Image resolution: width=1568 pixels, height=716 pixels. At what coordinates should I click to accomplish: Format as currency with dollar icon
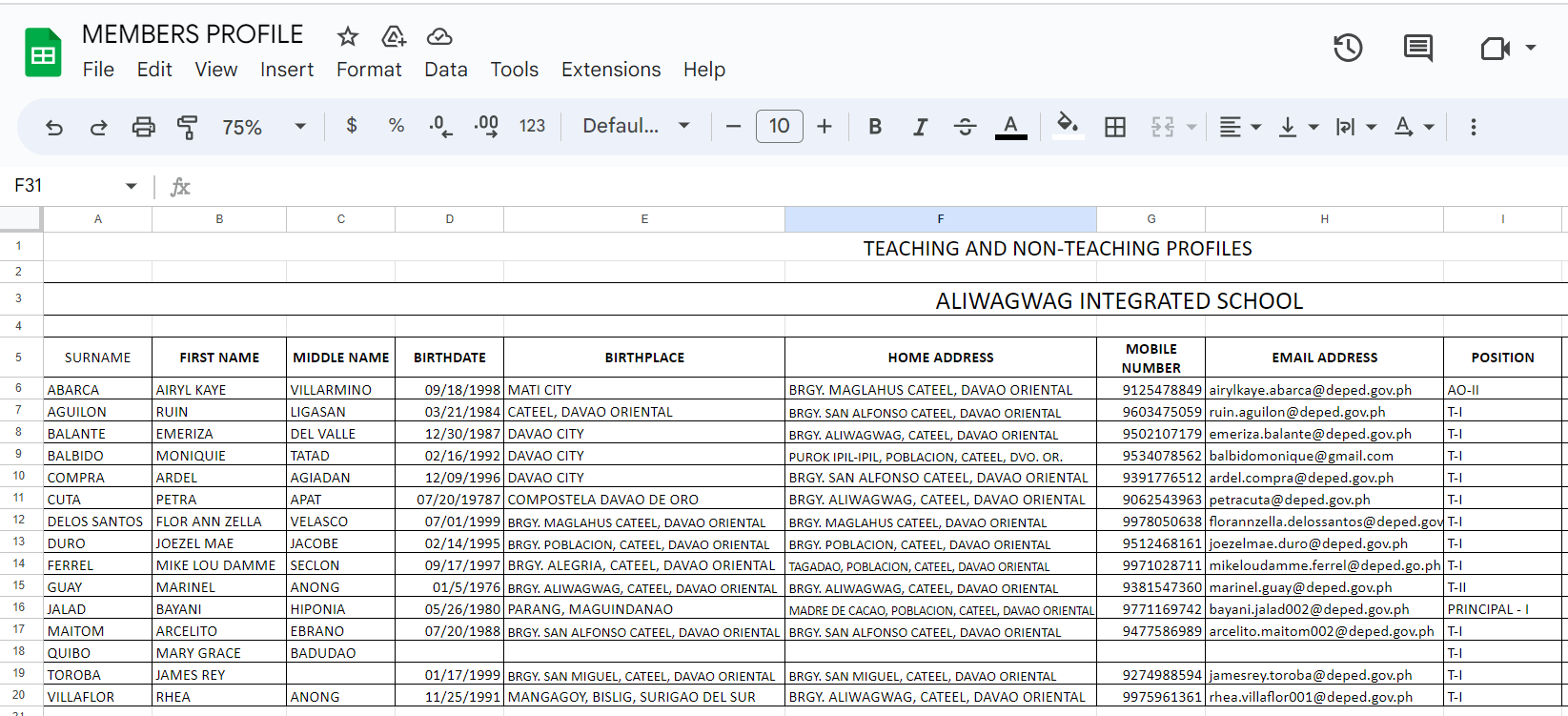coord(352,126)
